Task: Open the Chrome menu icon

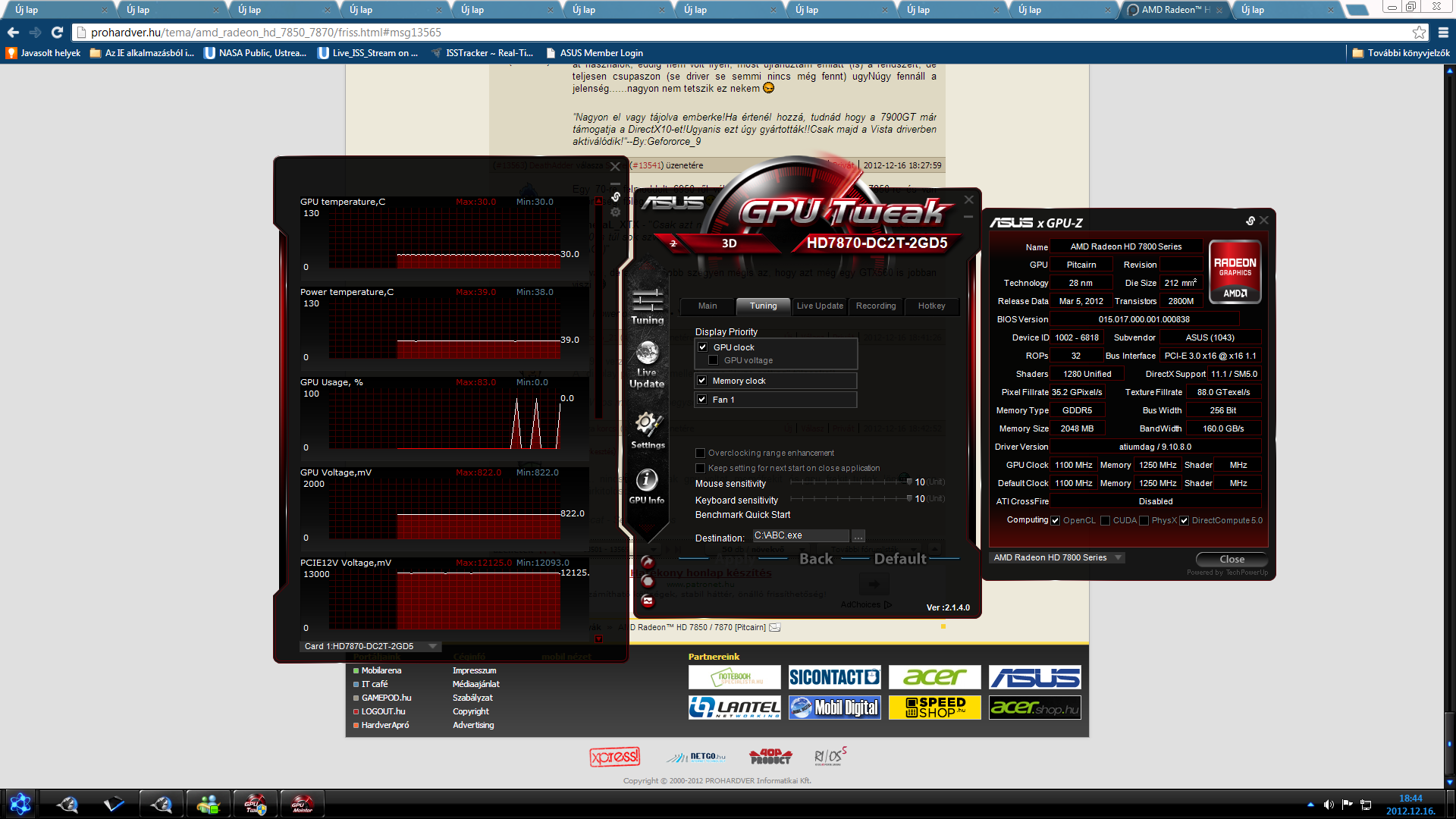Action: [x=1443, y=33]
